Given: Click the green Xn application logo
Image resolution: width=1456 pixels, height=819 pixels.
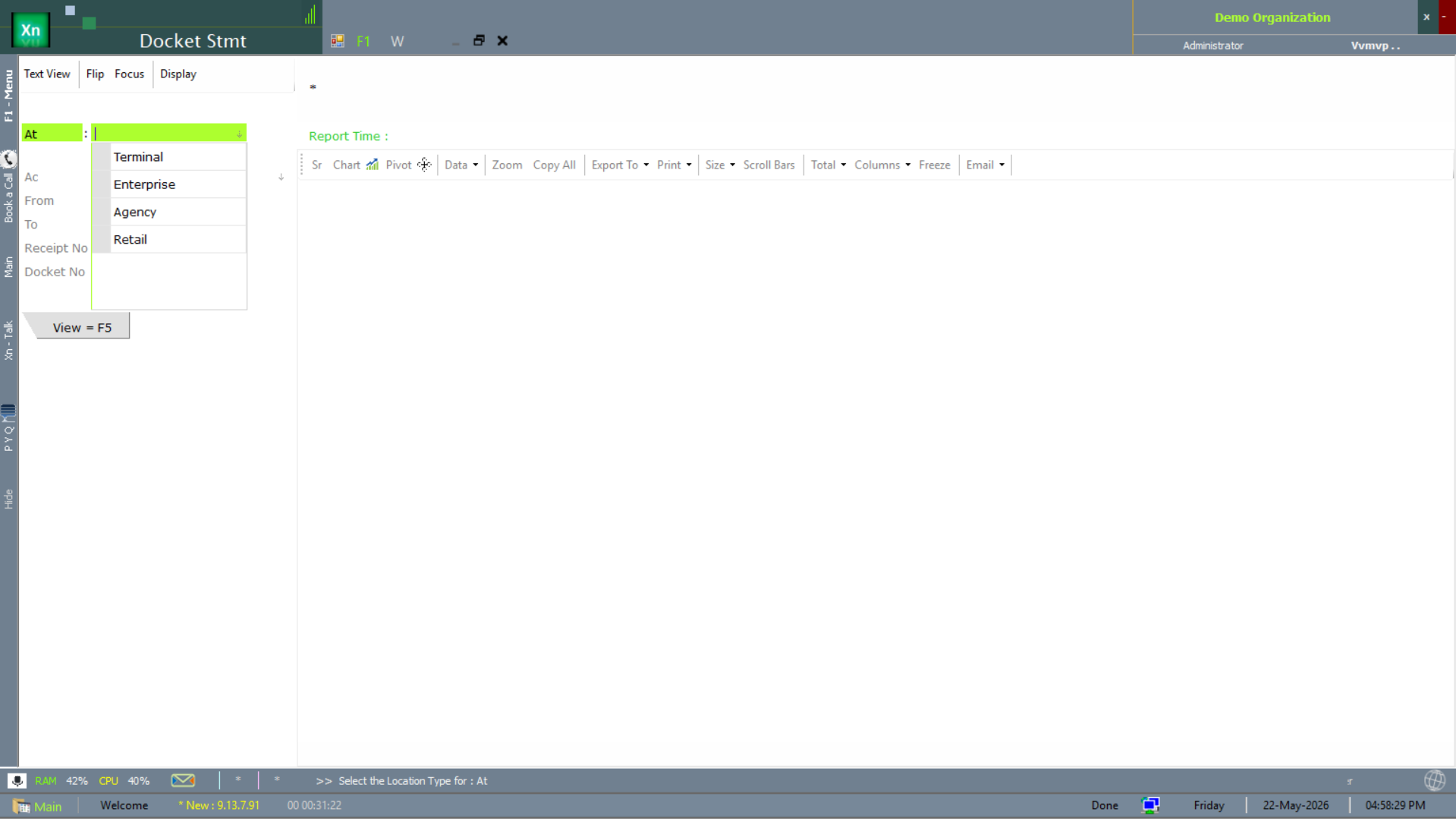Looking at the screenshot, I should [x=30, y=30].
